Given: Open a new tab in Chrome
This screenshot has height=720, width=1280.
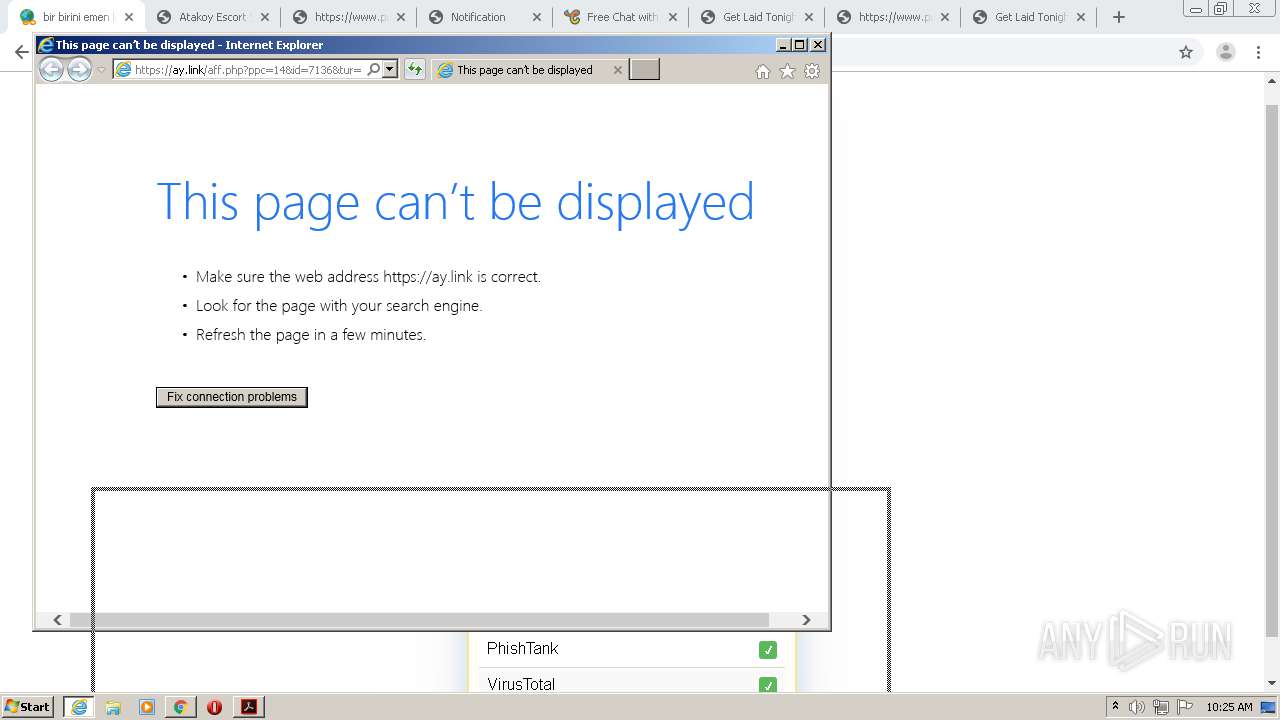Looking at the screenshot, I should click(1119, 17).
